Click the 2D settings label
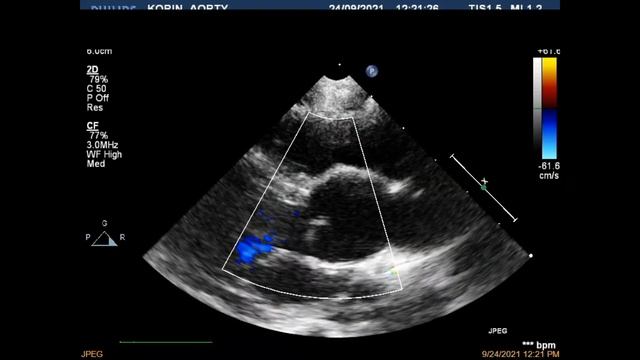The width and height of the screenshot is (640, 360). 93,70
